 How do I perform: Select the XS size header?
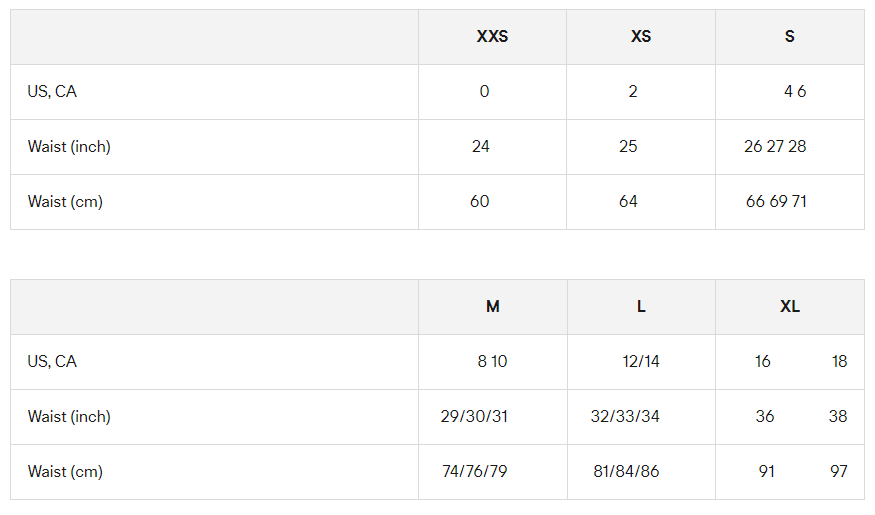point(641,37)
